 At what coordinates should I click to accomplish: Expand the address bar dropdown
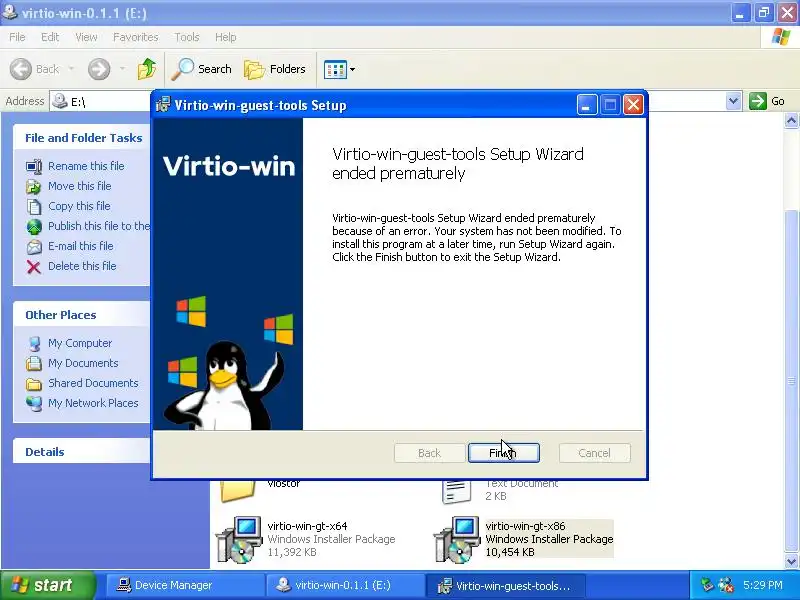(733, 101)
